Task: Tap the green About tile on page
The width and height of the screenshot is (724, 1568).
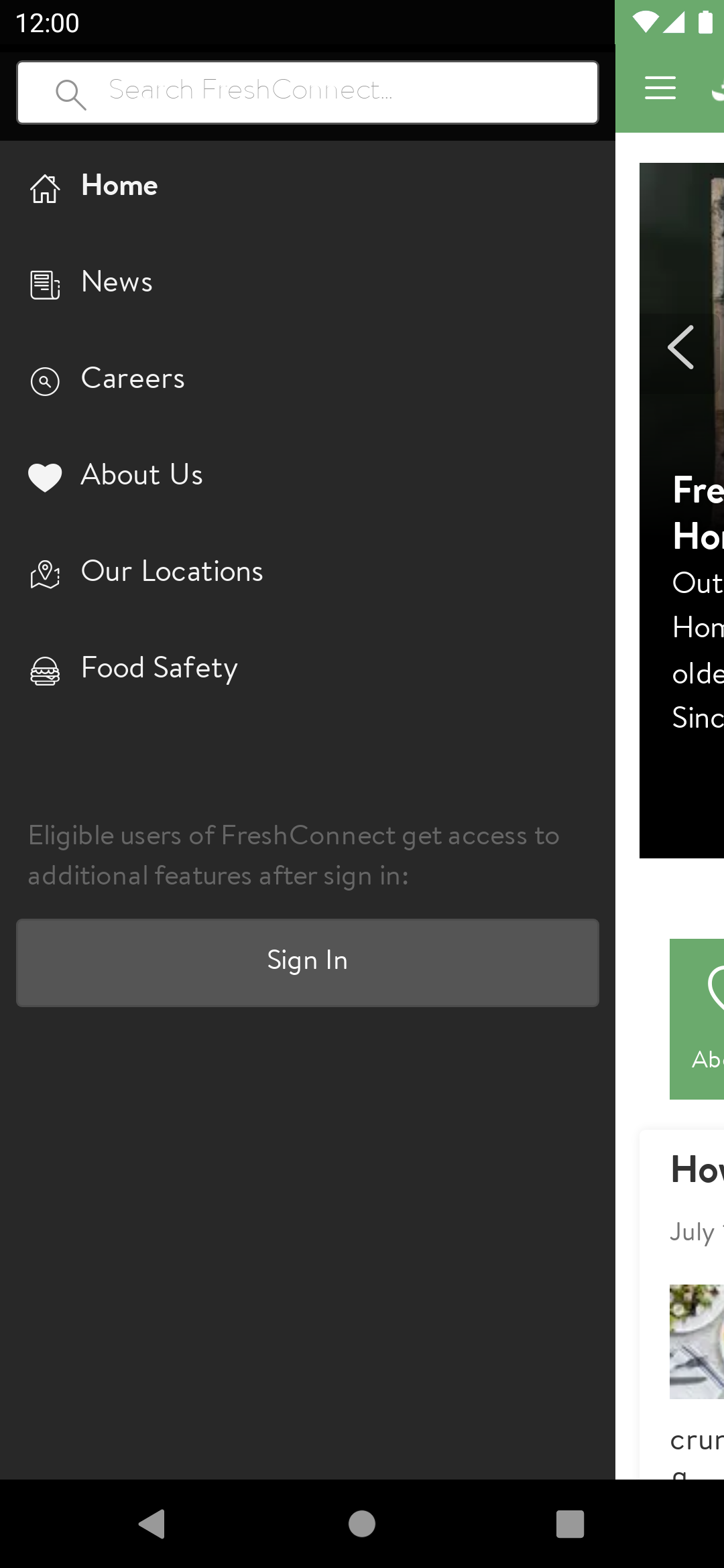Action: 697,1019
